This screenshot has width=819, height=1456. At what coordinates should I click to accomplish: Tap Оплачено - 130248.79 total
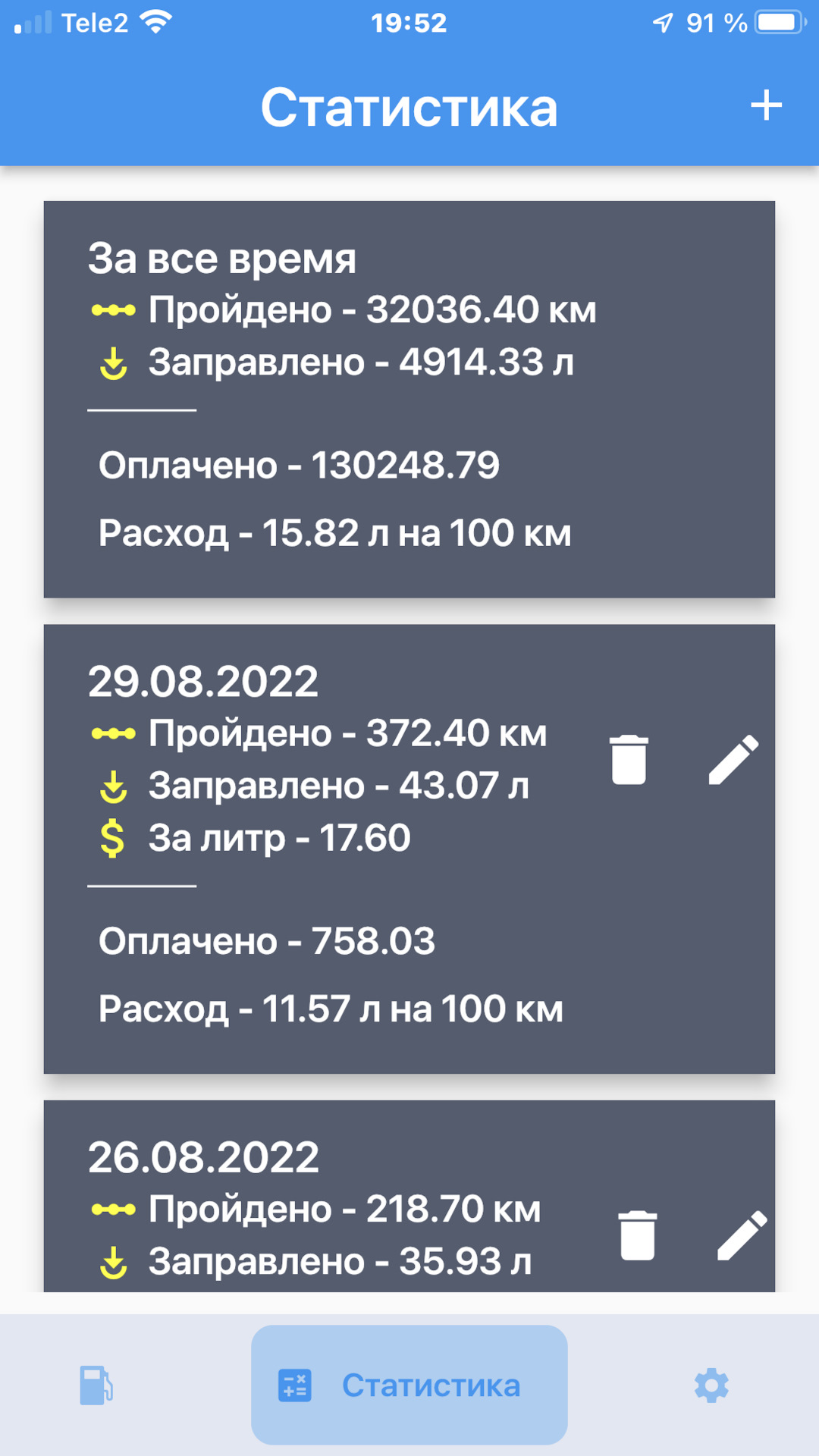coord(299,466)
